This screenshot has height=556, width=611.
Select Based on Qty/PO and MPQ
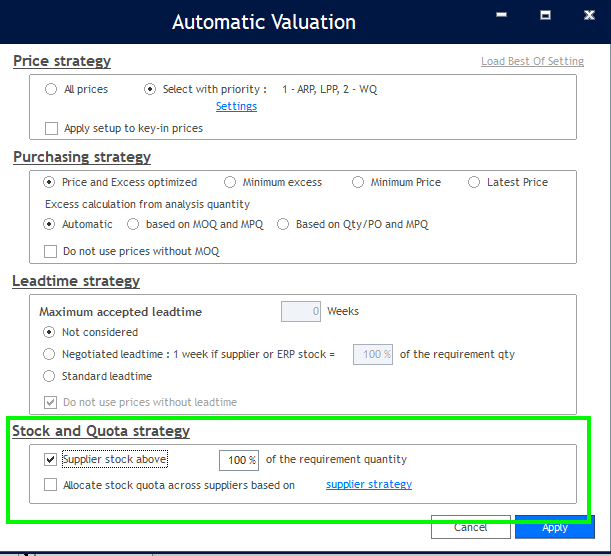tap(283, 224)
